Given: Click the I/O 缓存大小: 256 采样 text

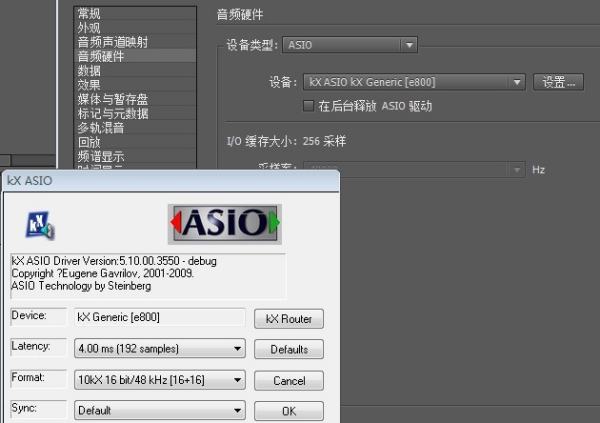Looking at the screenshot, I should point(286,141).
